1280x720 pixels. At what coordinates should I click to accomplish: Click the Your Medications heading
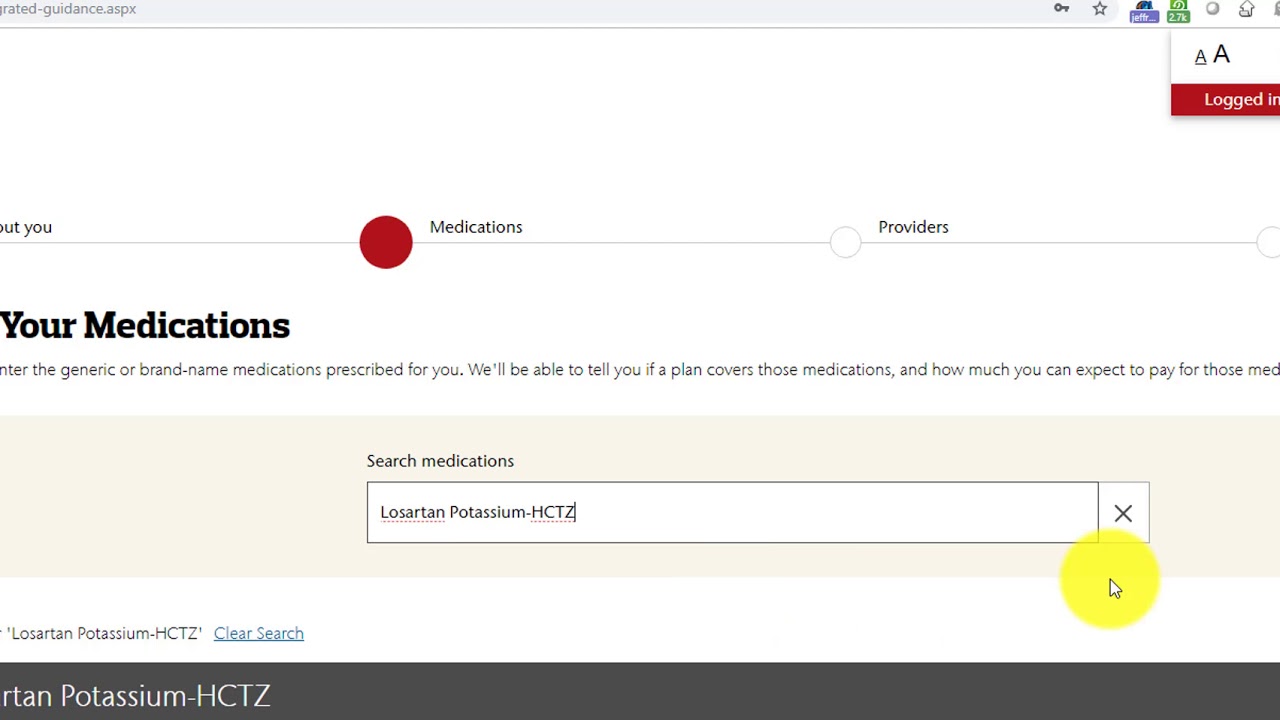(x=145, y=326)
